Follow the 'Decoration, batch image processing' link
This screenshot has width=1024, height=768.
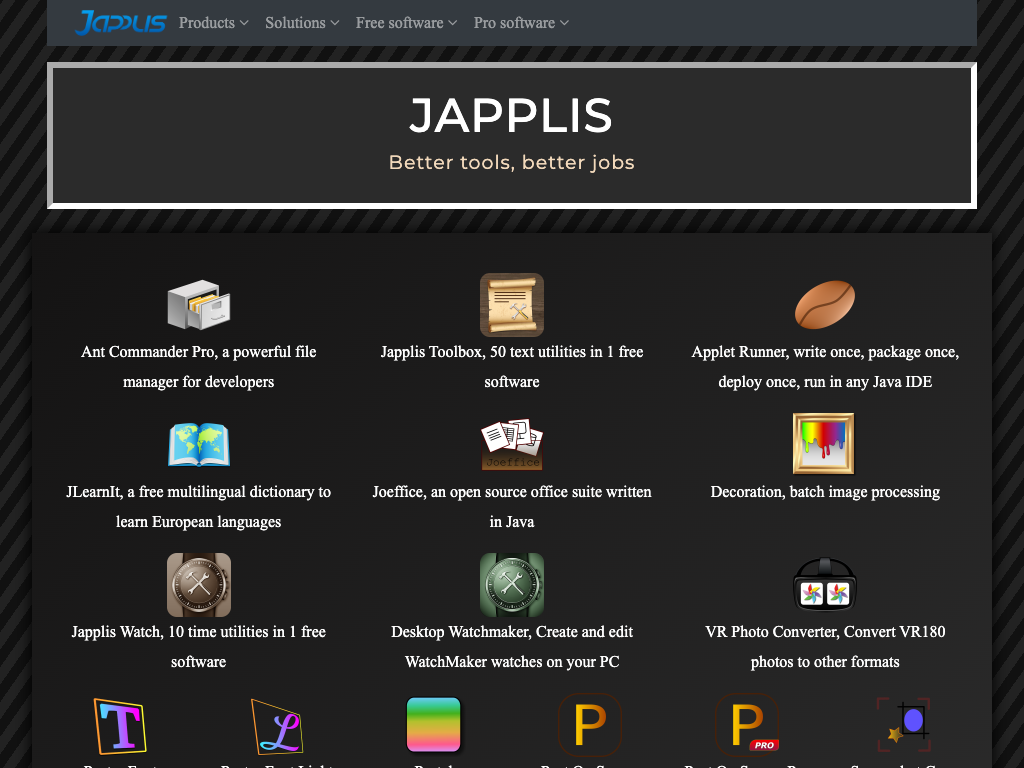tap(824, 492)
